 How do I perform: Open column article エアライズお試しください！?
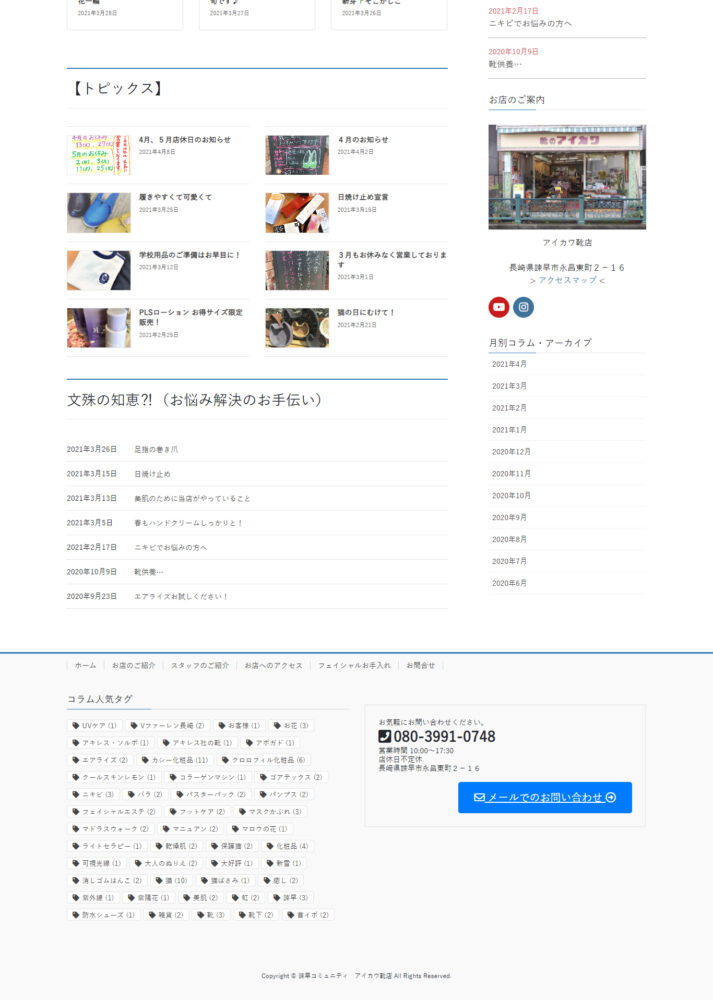coord(181,596)
